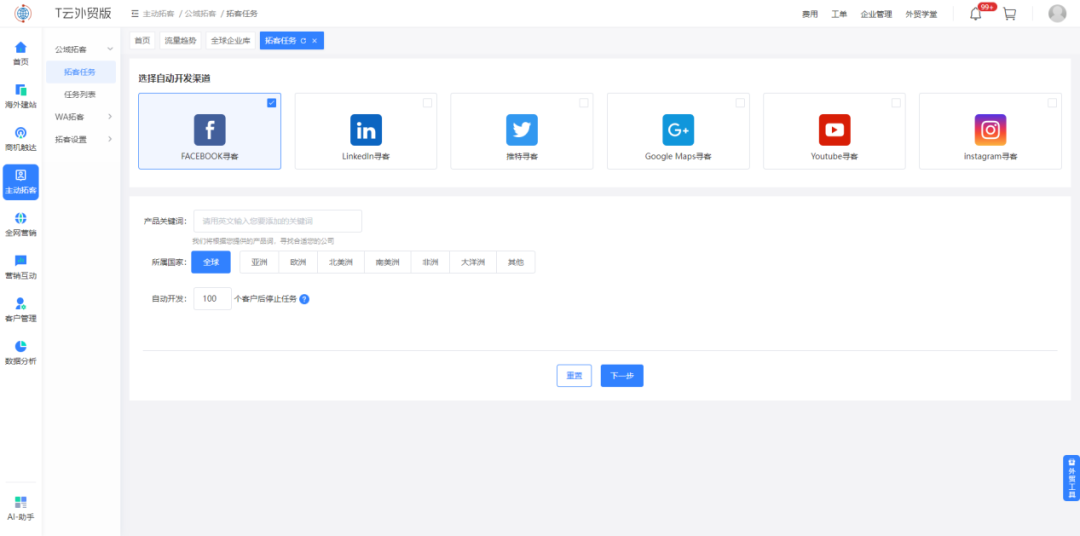The image size is (1080, 536).
Task: Open the 企业管理 header link
Action: pyautogui.click(x=876, y=14)
